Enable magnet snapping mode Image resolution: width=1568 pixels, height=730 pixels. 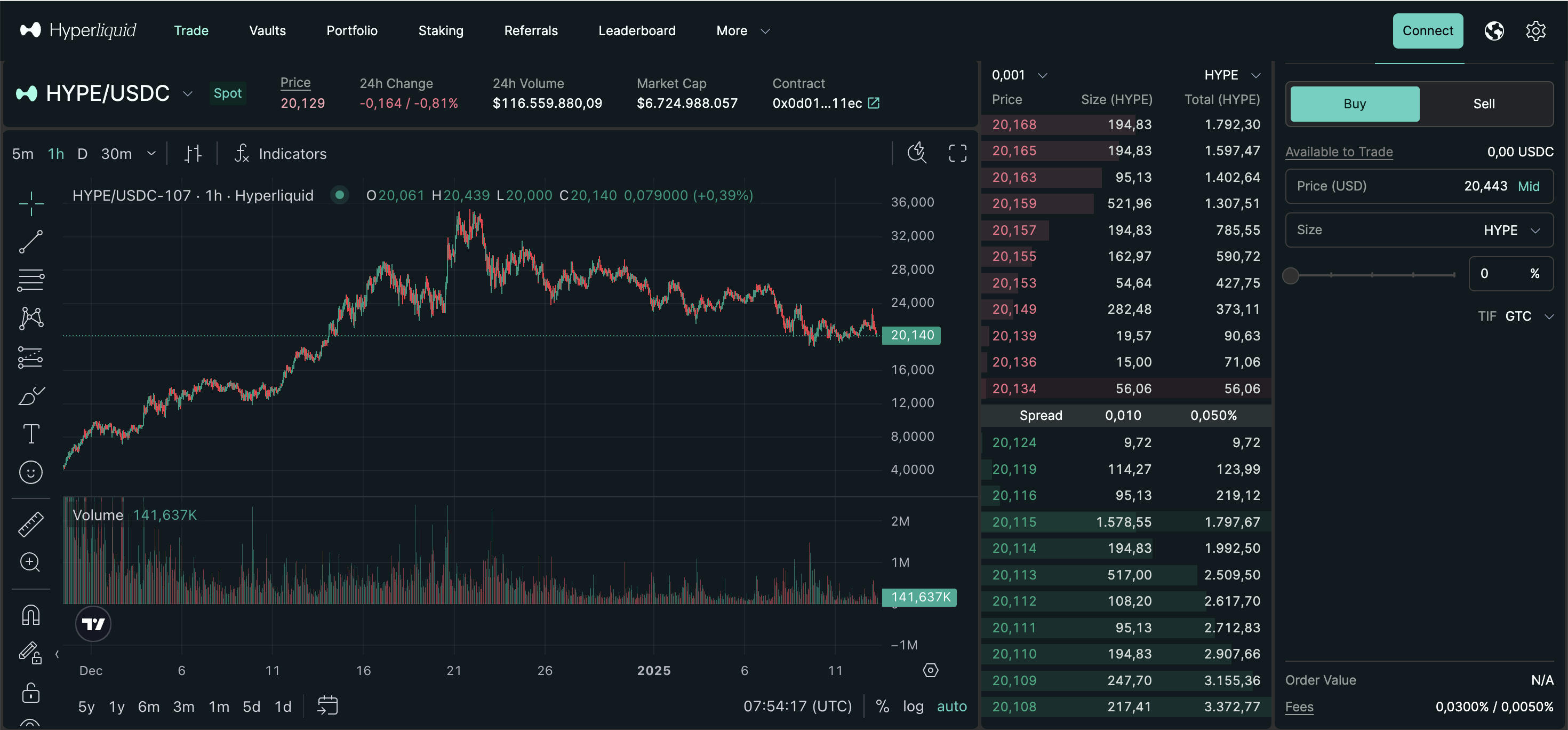click(x=30, y=615)
